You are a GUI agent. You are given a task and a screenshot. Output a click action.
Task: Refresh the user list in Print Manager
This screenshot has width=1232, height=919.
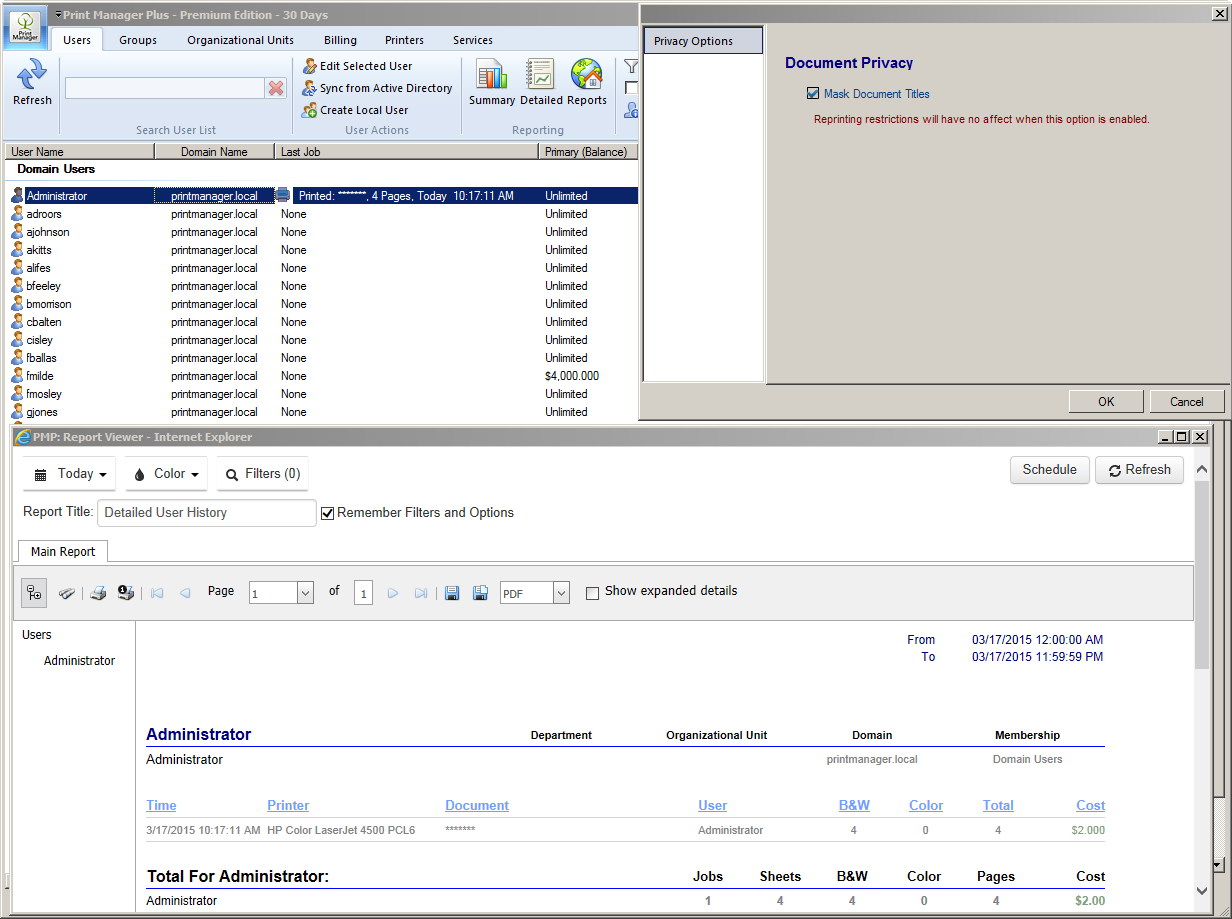32,82
